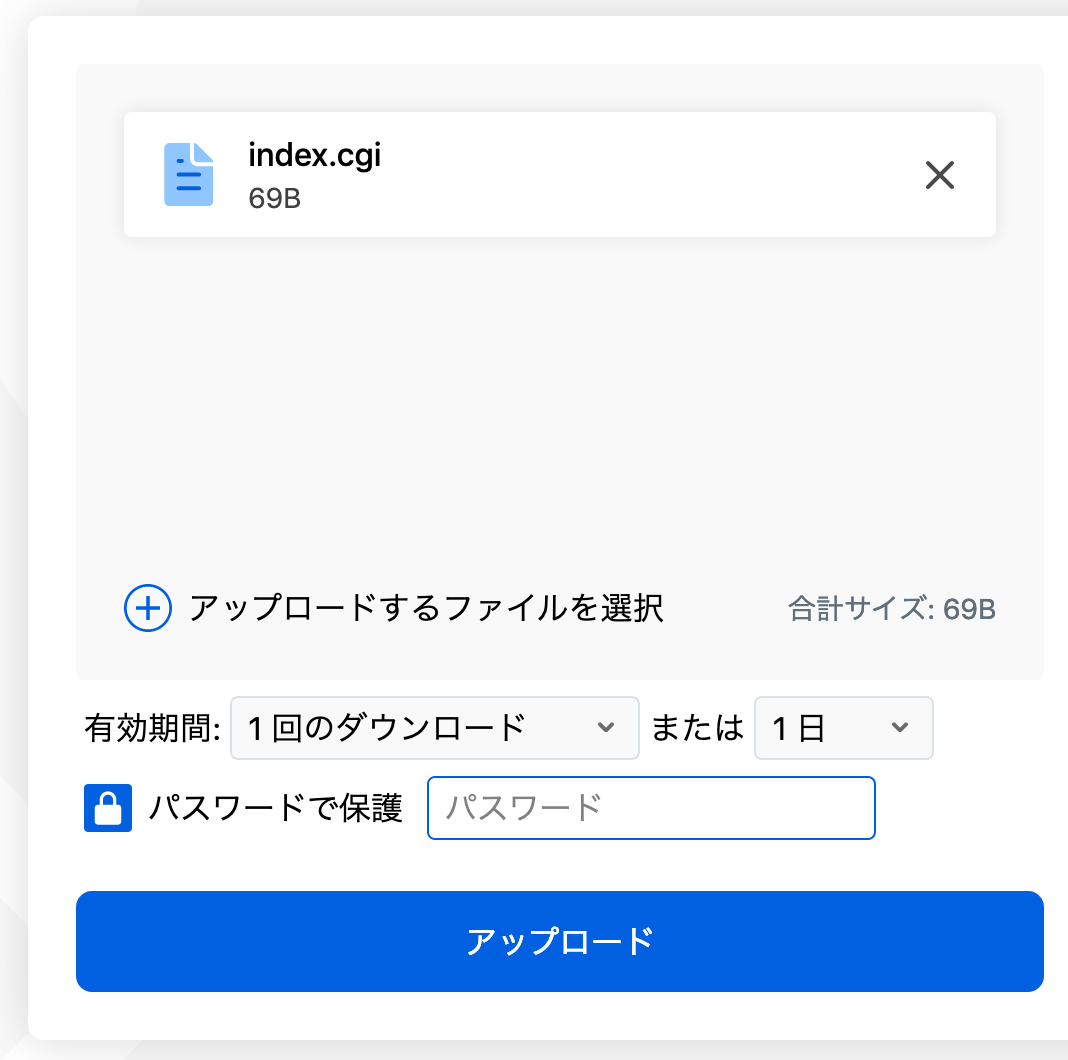The width and height of the screenshot is (1068, 1060).
Task: Click the index.cgi file name
Action: 315,156
